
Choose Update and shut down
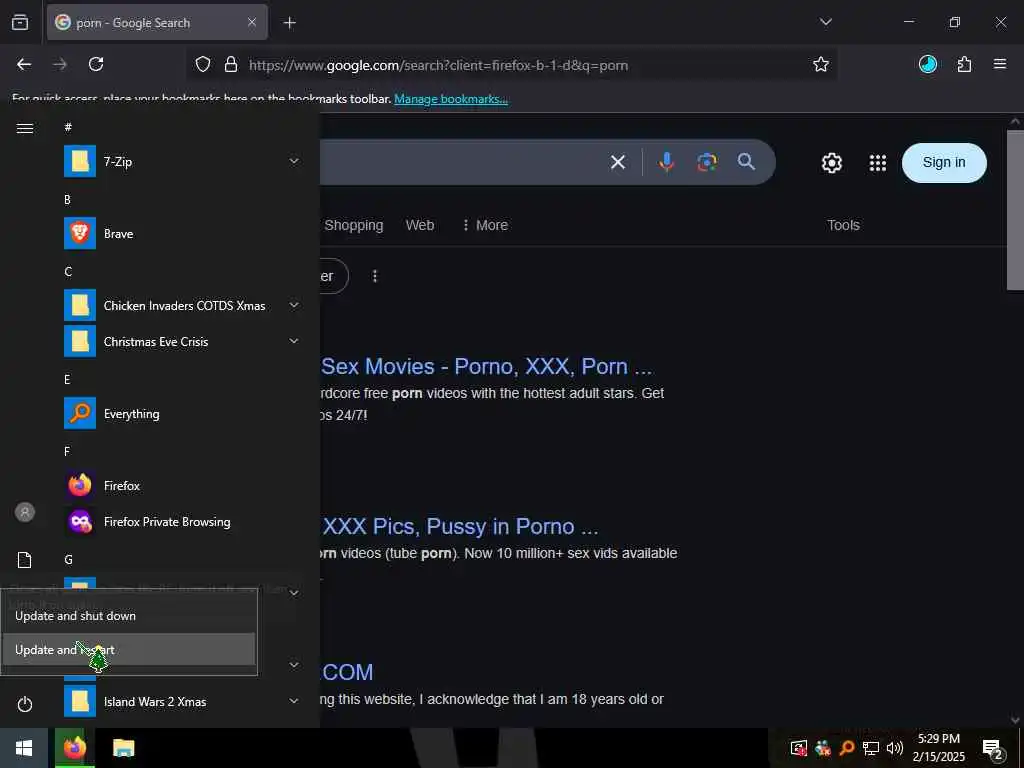129,616
